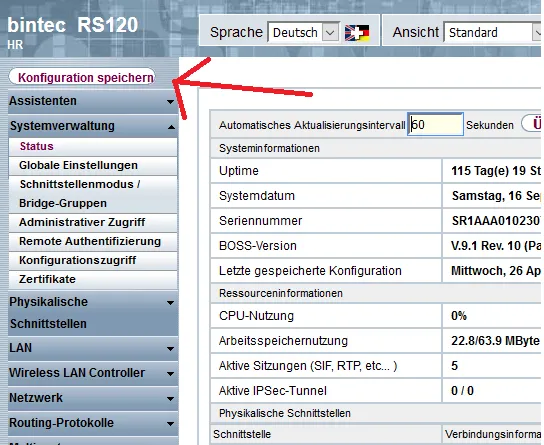Screen dimensions: 544x445
Task: Expand the Netzwerk section arrow
Action: (x=170, y=399)
